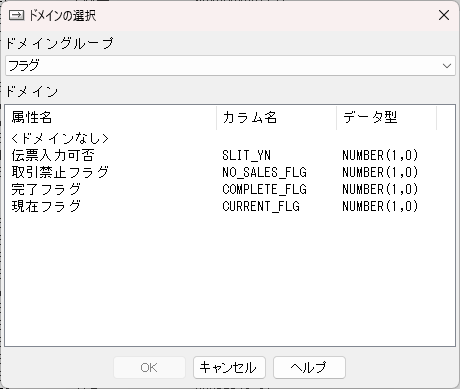Click the data type of NO_SALES_FLG row
Image resolution: width=460 pixels, height=389 pixels.
[380, 172]
